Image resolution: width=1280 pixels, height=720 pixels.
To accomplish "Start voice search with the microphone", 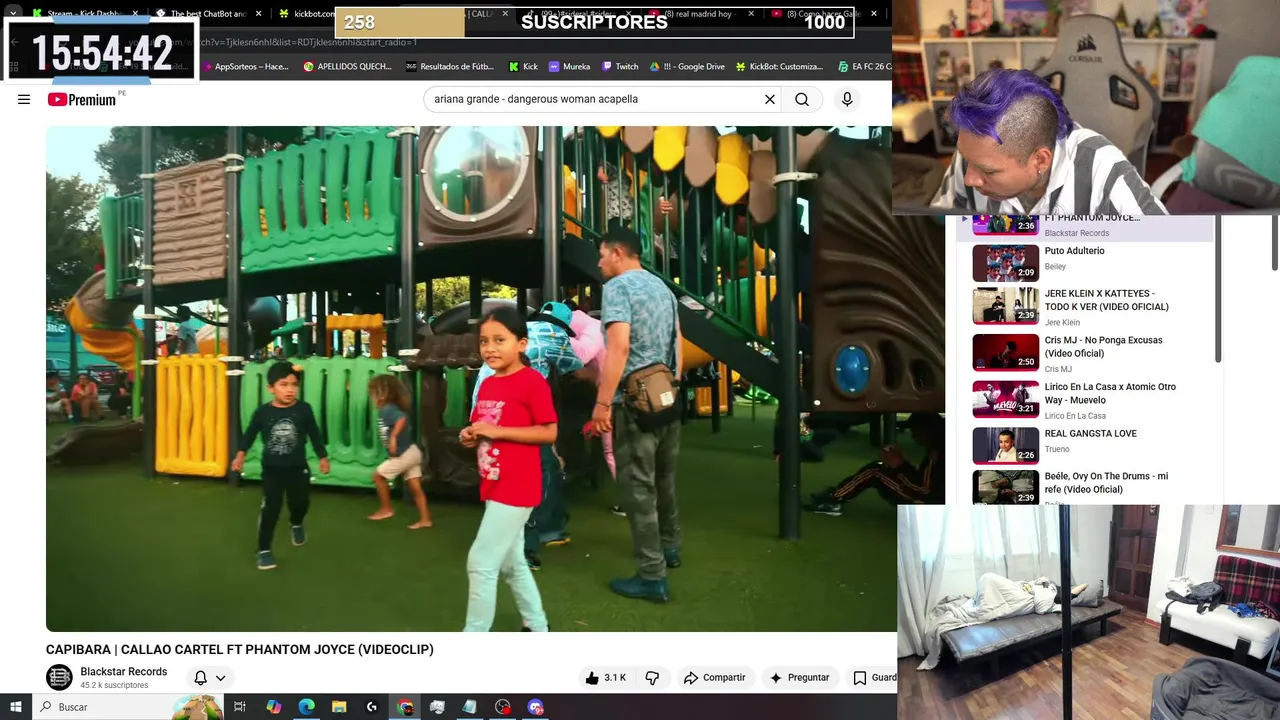I will (x=847, y=99).
